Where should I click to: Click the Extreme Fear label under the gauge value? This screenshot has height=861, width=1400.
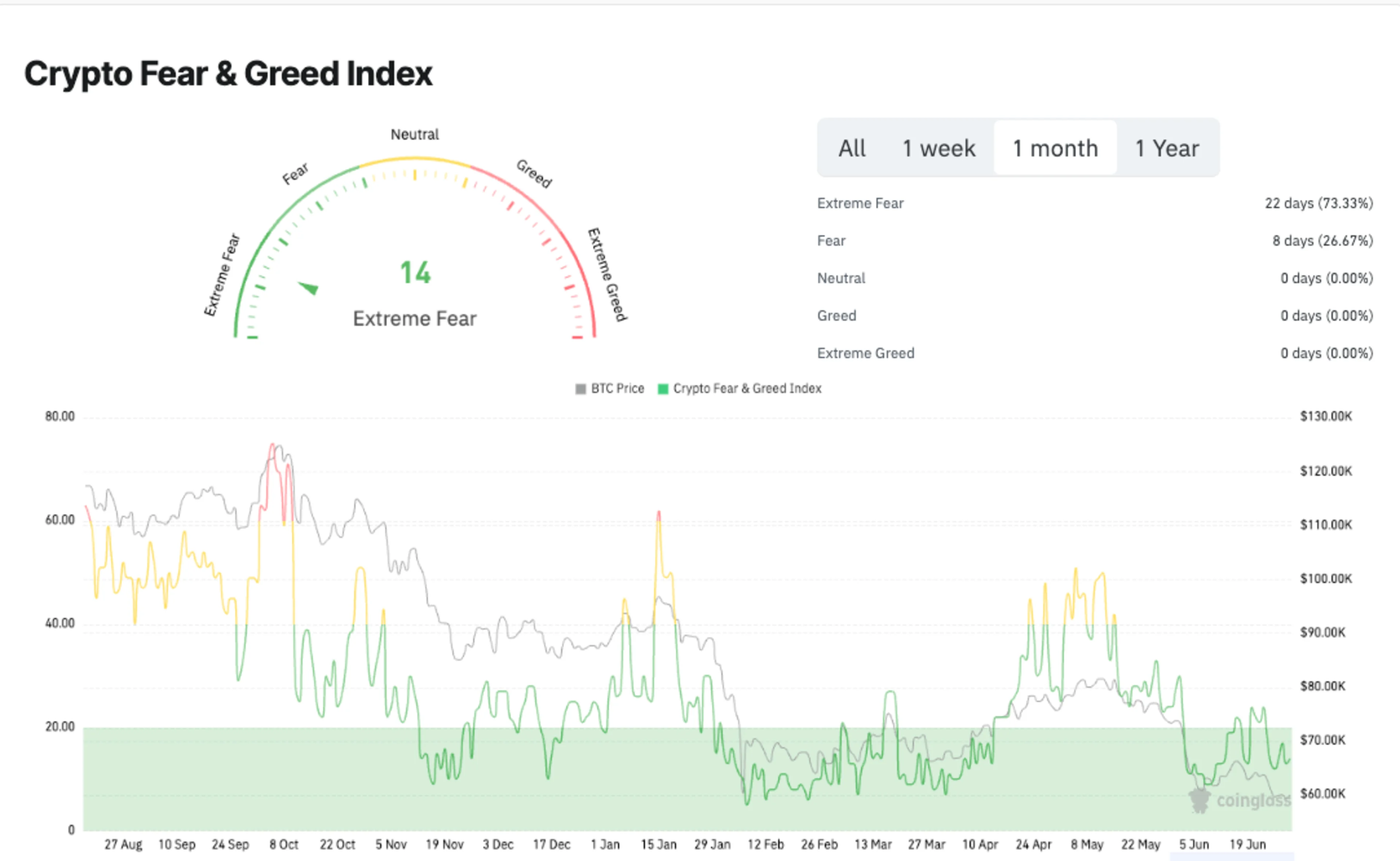415,318
